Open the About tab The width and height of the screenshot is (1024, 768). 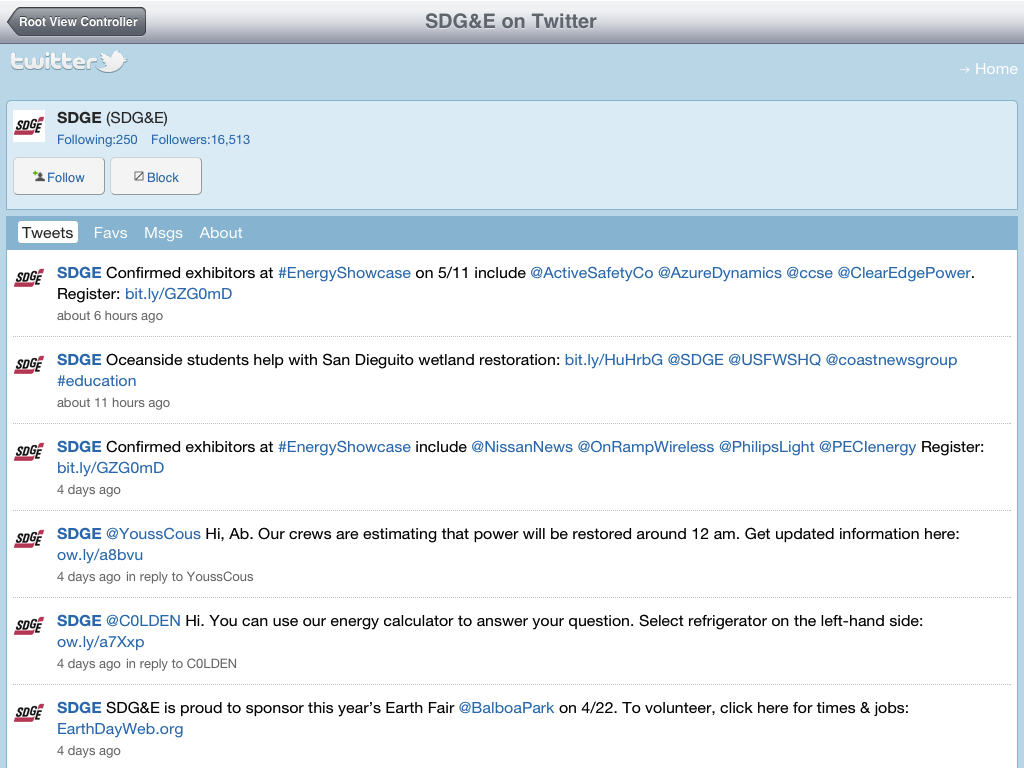(x=221, y=232)
